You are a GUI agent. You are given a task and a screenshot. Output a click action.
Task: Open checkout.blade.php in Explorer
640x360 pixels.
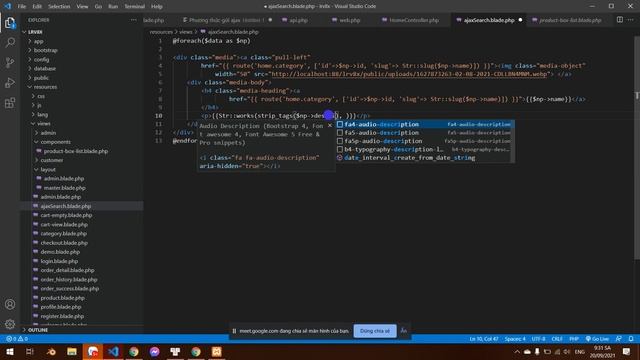[x=64, y=243]
